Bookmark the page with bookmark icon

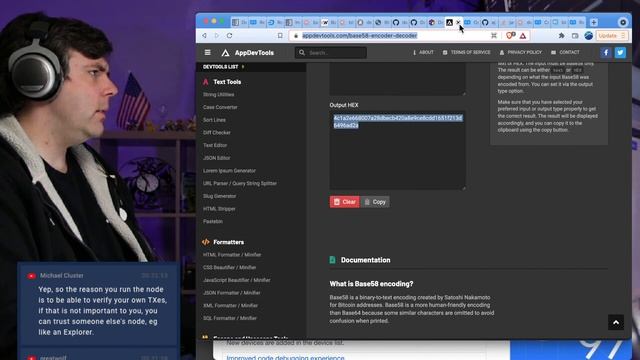coord(280,36)
